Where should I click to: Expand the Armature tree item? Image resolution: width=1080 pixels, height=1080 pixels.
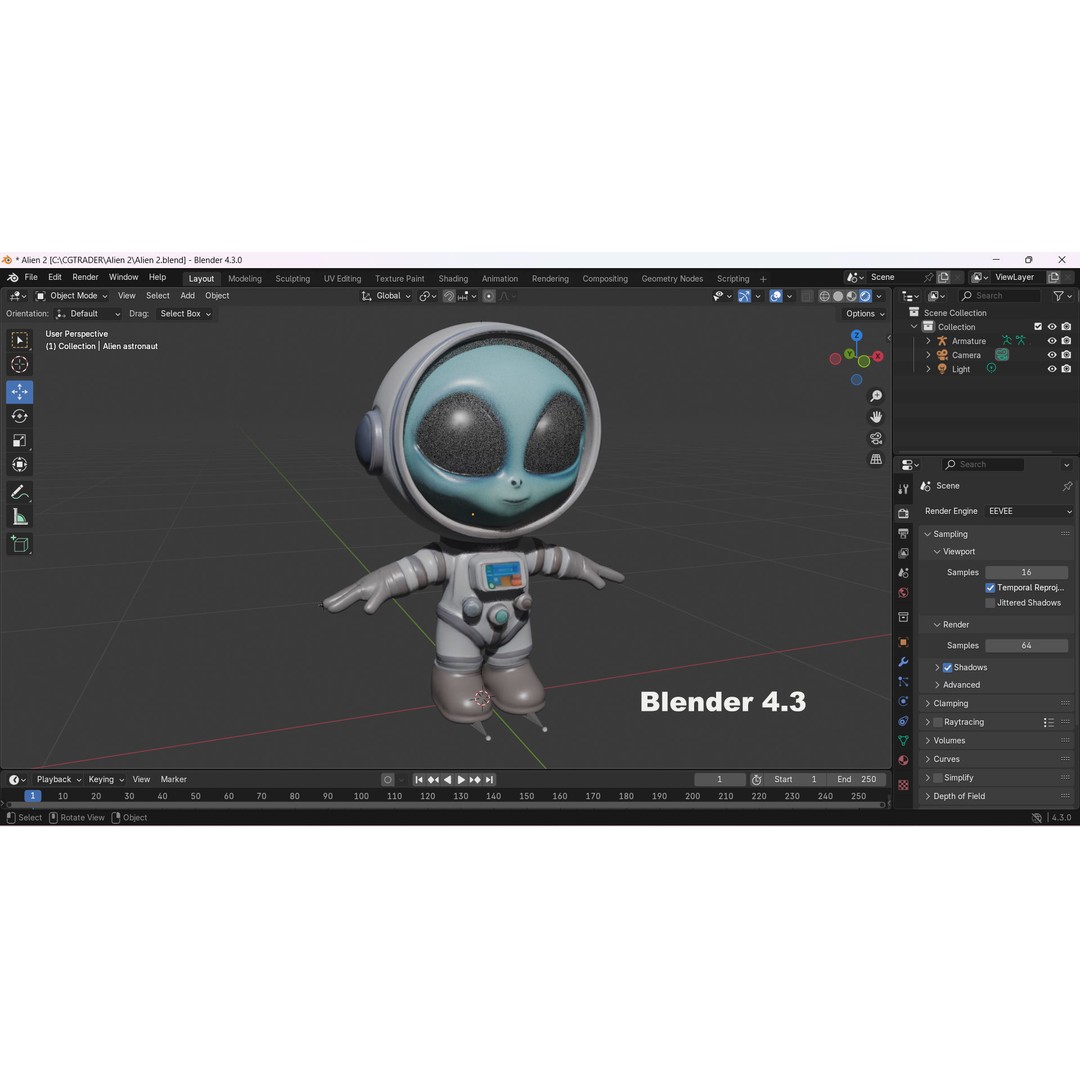click(x=928, y=341)
